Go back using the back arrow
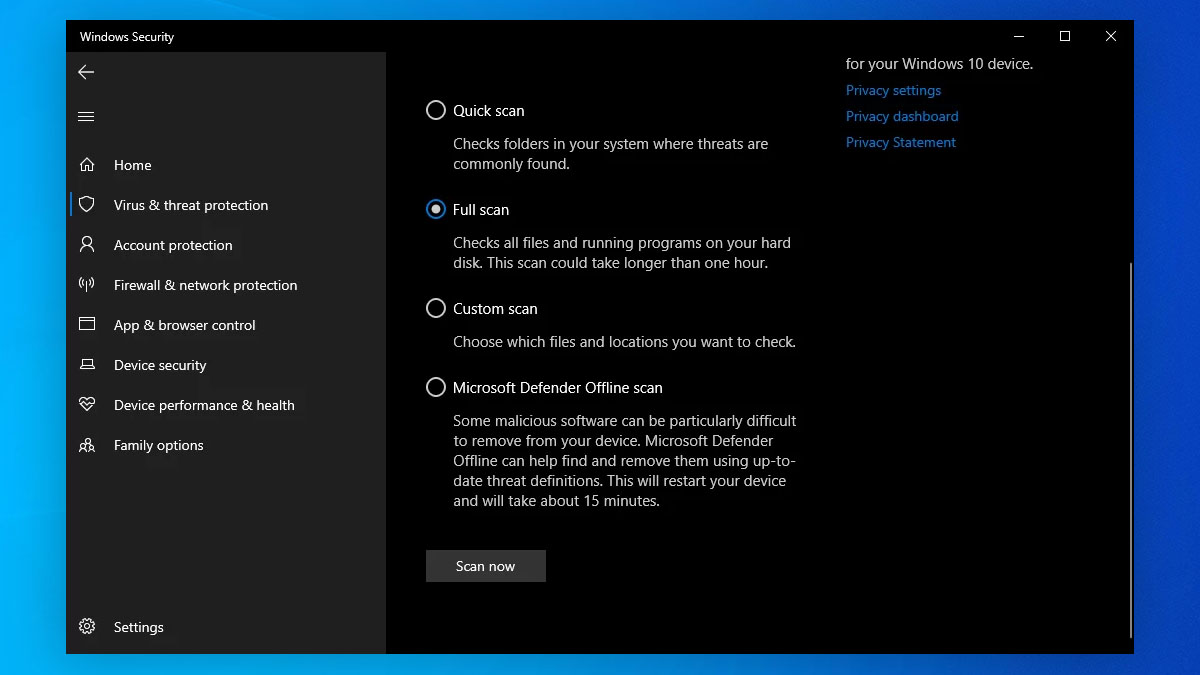This screenshot has height=675, width=1200. pyautogui.click(x=86, y=72)
